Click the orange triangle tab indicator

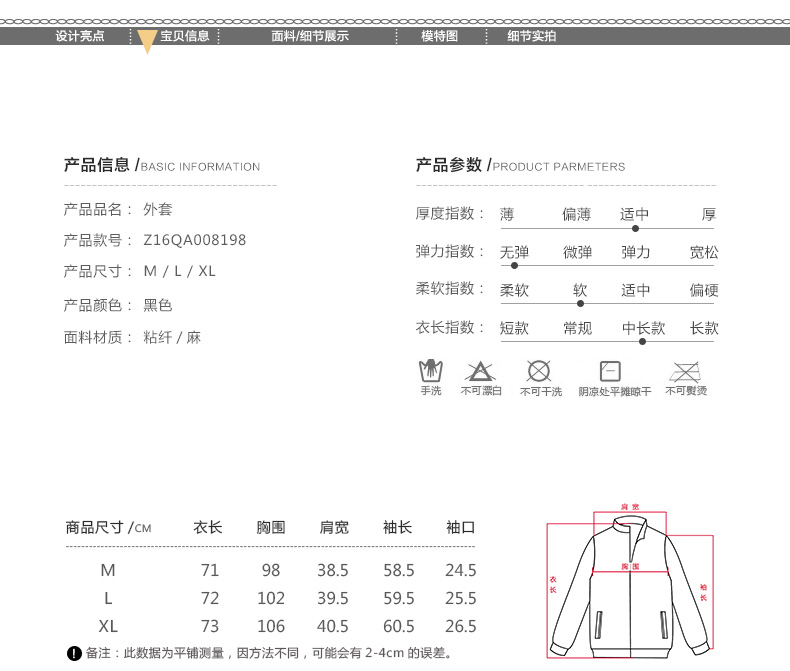point(146,41)
